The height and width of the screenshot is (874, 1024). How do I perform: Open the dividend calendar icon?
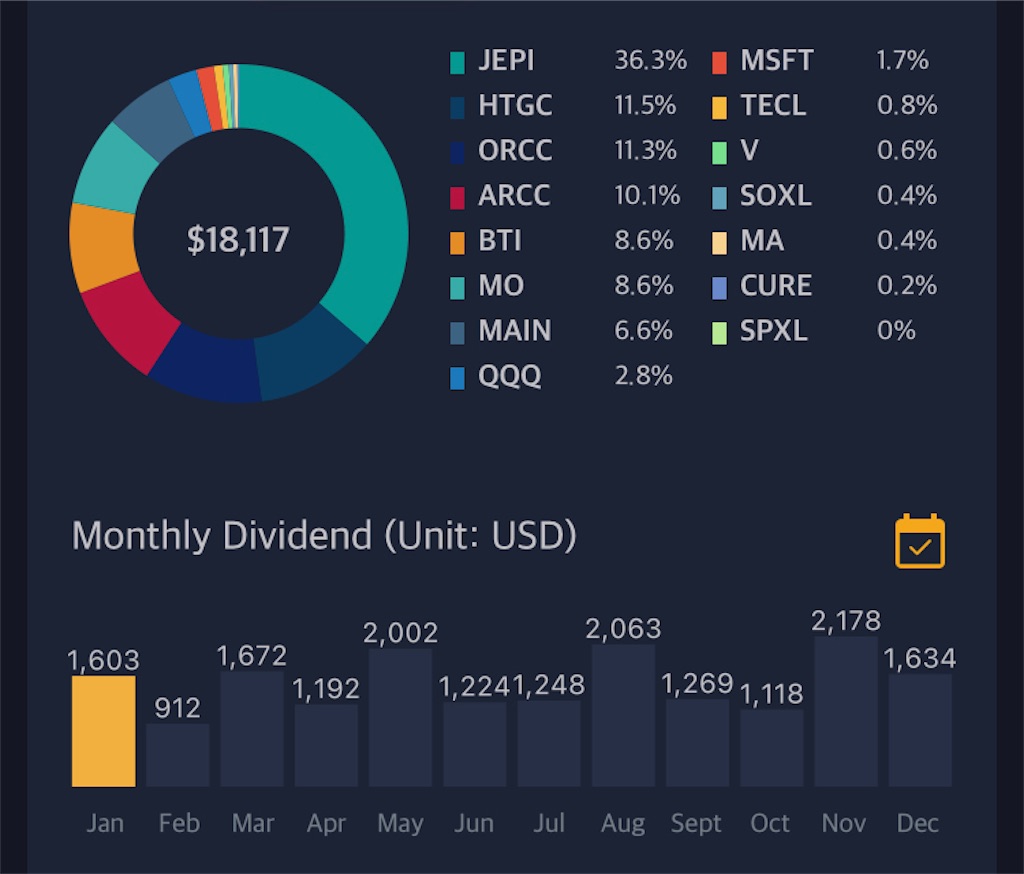pyautogui.click(x=920, y=541)
